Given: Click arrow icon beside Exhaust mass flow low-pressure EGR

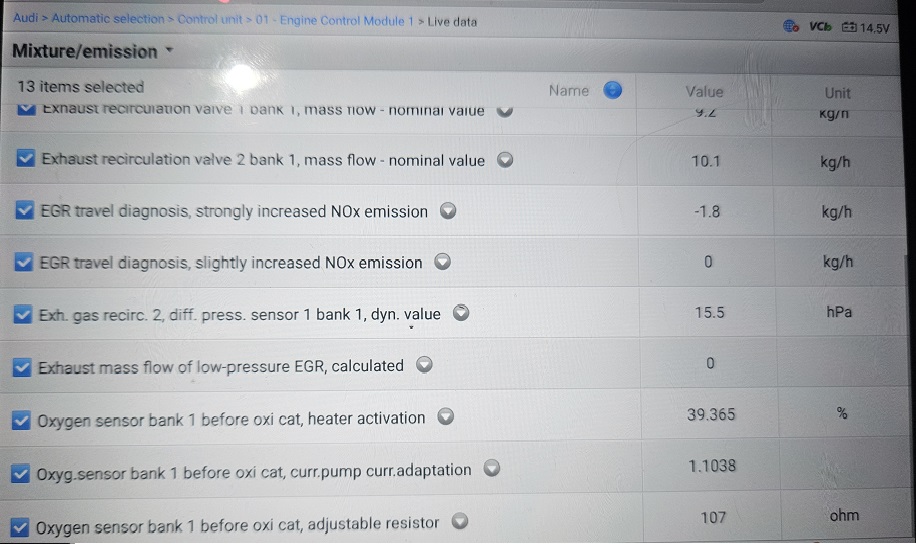Looking at the screenshot, I should point(424,365).
